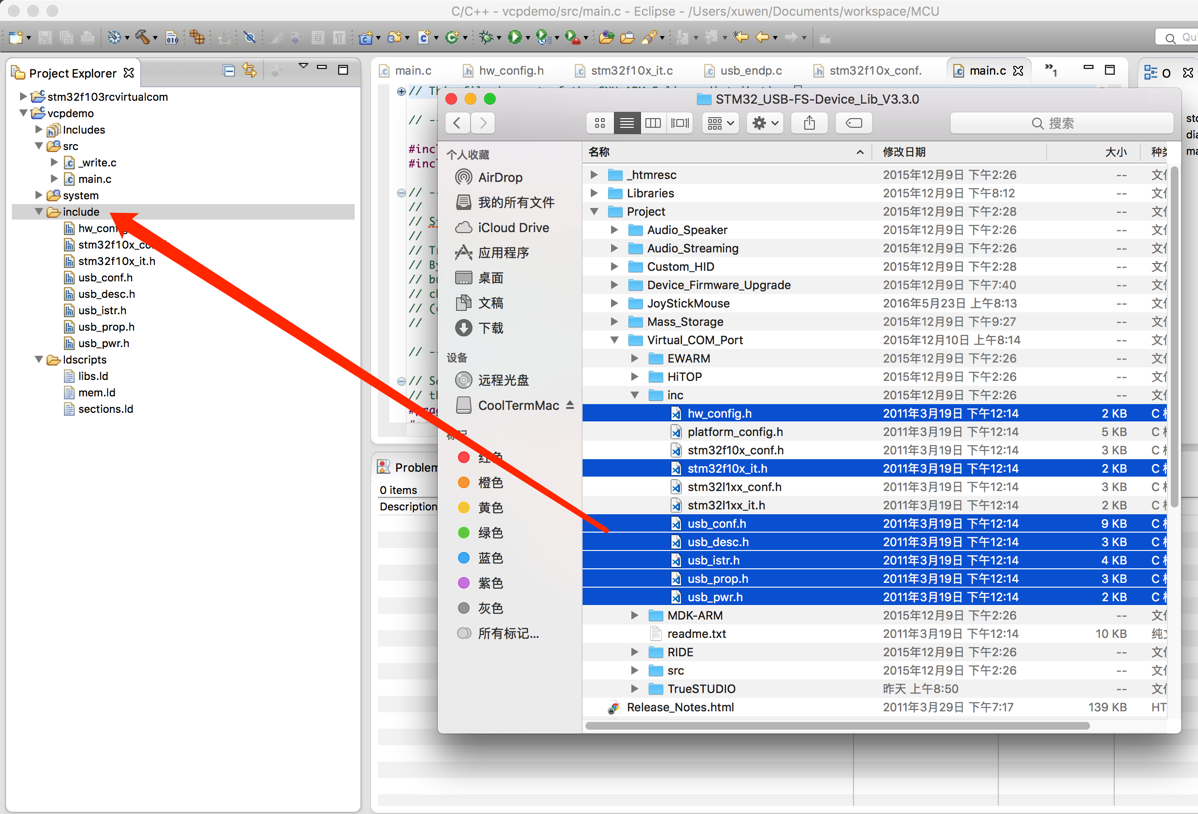Switch to hw_config.h editor tab
1198x814 pixels.
click(503, 70)
